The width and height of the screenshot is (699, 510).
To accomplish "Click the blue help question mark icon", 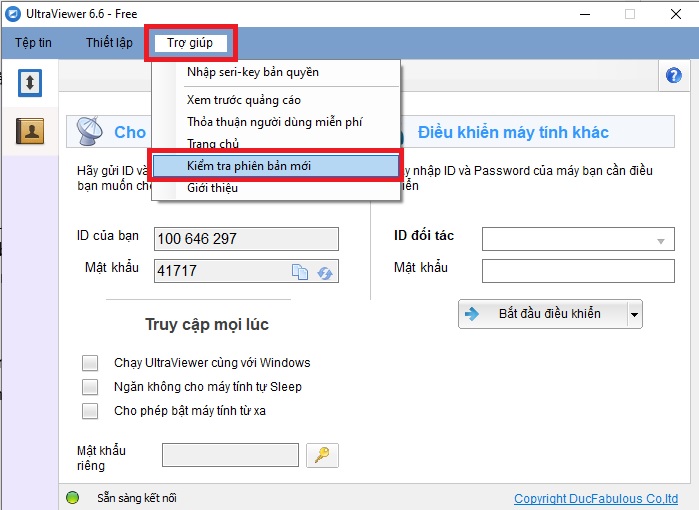I will 673,75.
